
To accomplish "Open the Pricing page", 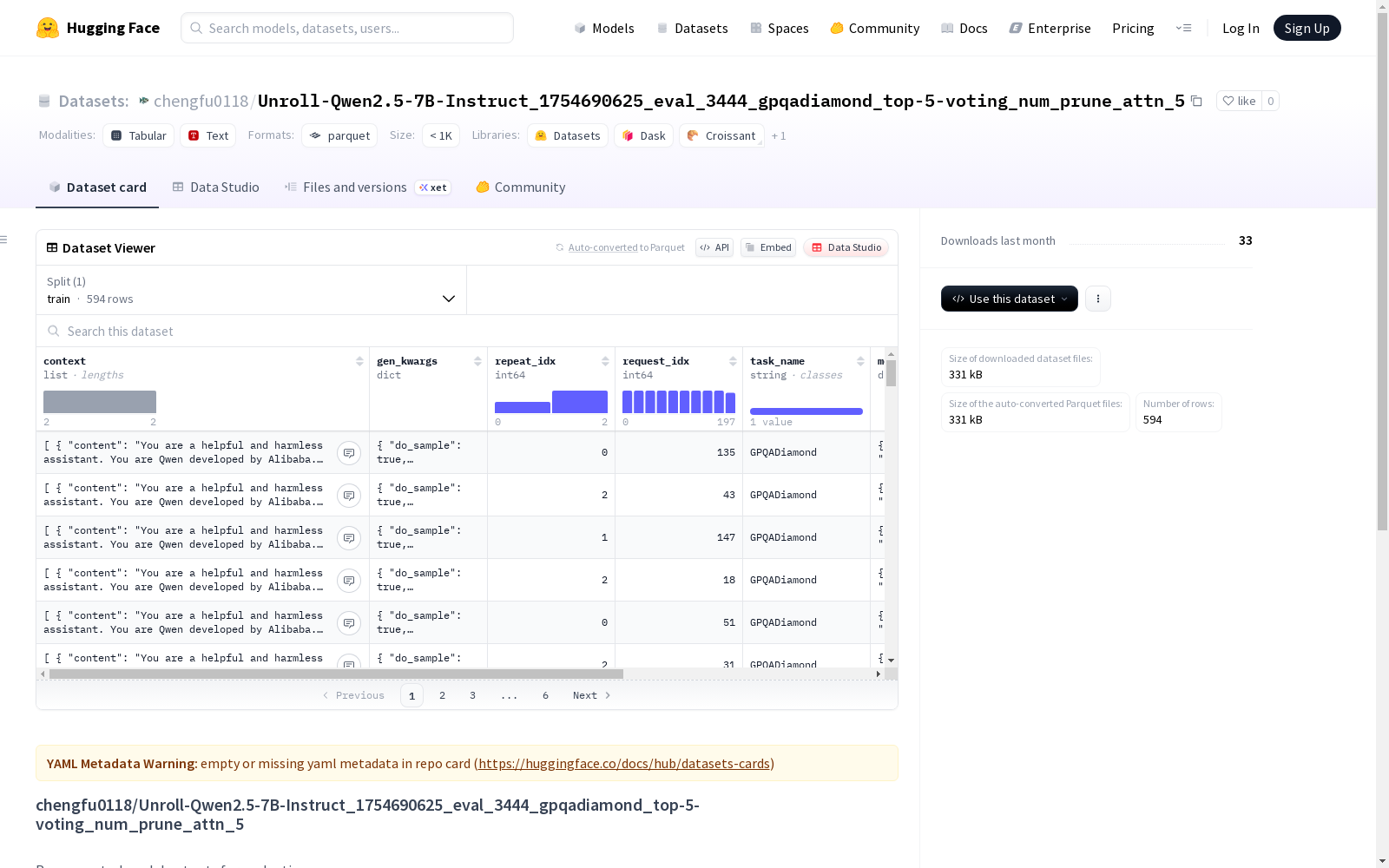I will [1133, 28].
